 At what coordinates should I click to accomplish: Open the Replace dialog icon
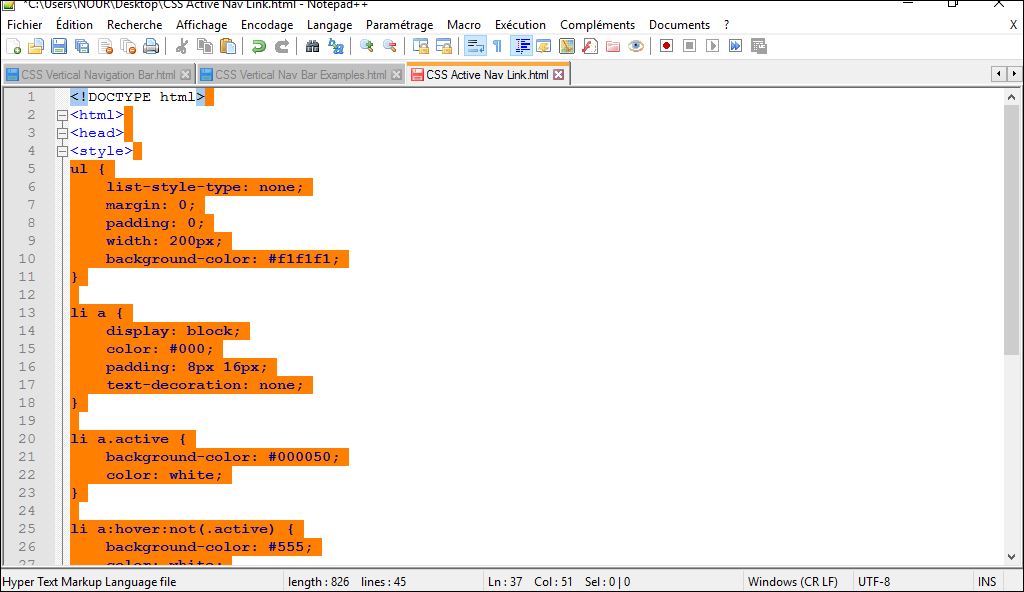336,46
